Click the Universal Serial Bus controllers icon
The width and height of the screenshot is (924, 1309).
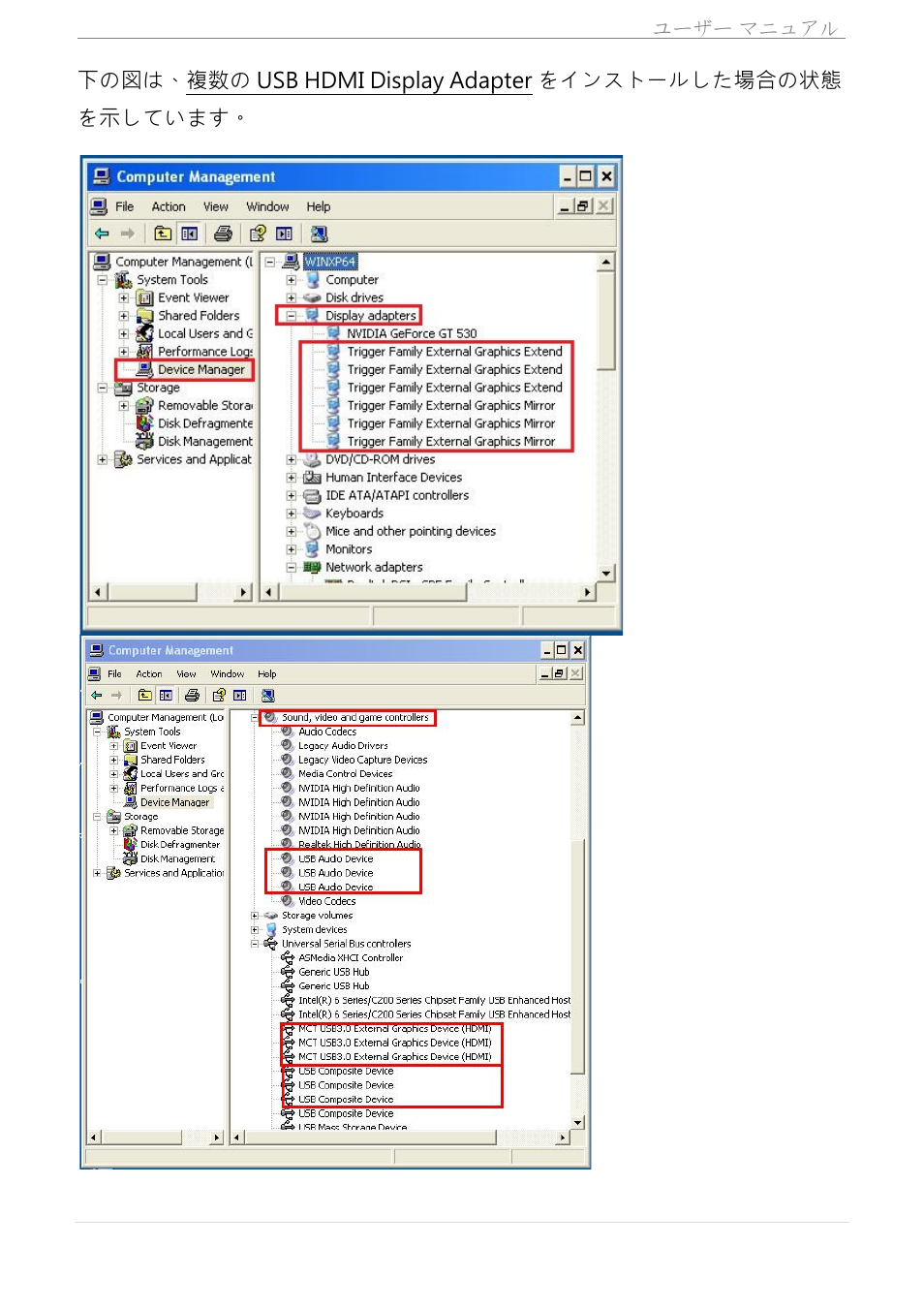click(x=270, y=944)
